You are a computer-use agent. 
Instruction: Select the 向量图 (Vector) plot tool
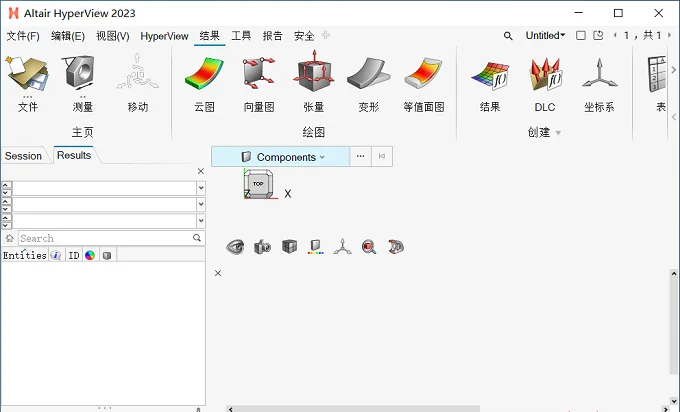pos(259,72)
